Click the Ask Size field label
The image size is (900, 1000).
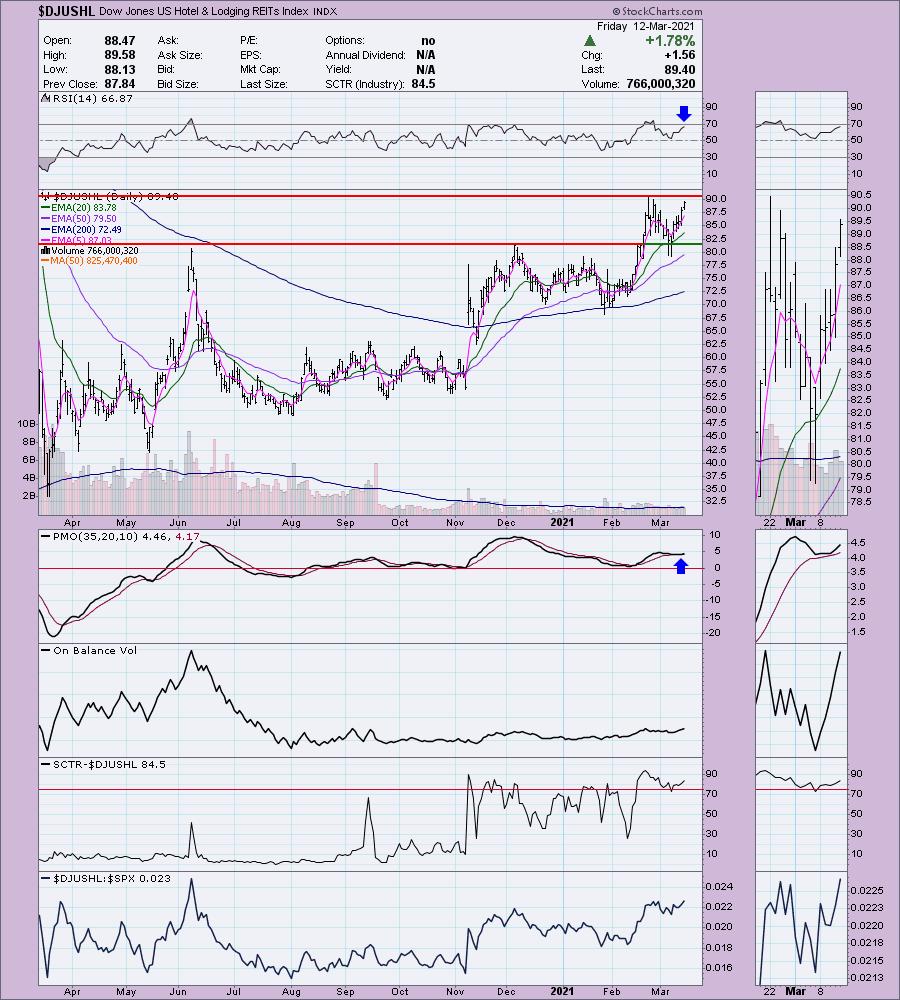180,55
